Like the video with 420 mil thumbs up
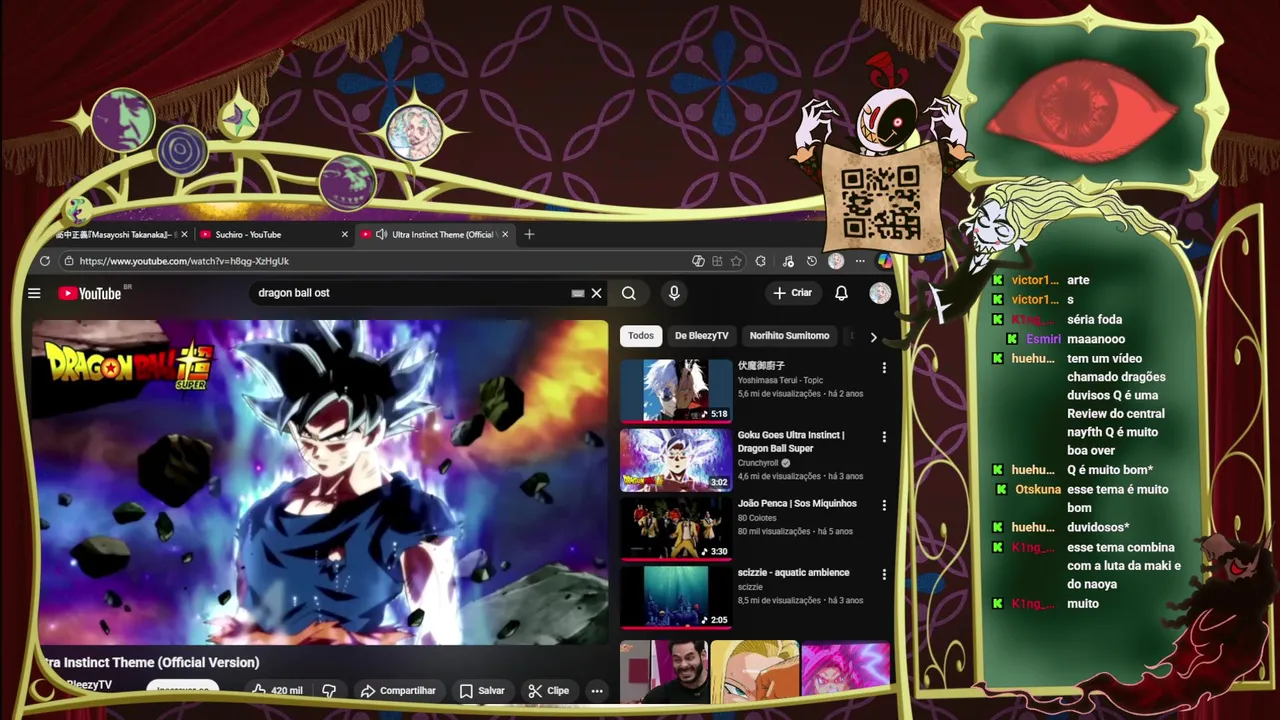The height and width of the screenshot is (720, 1280). click(277, 691)
